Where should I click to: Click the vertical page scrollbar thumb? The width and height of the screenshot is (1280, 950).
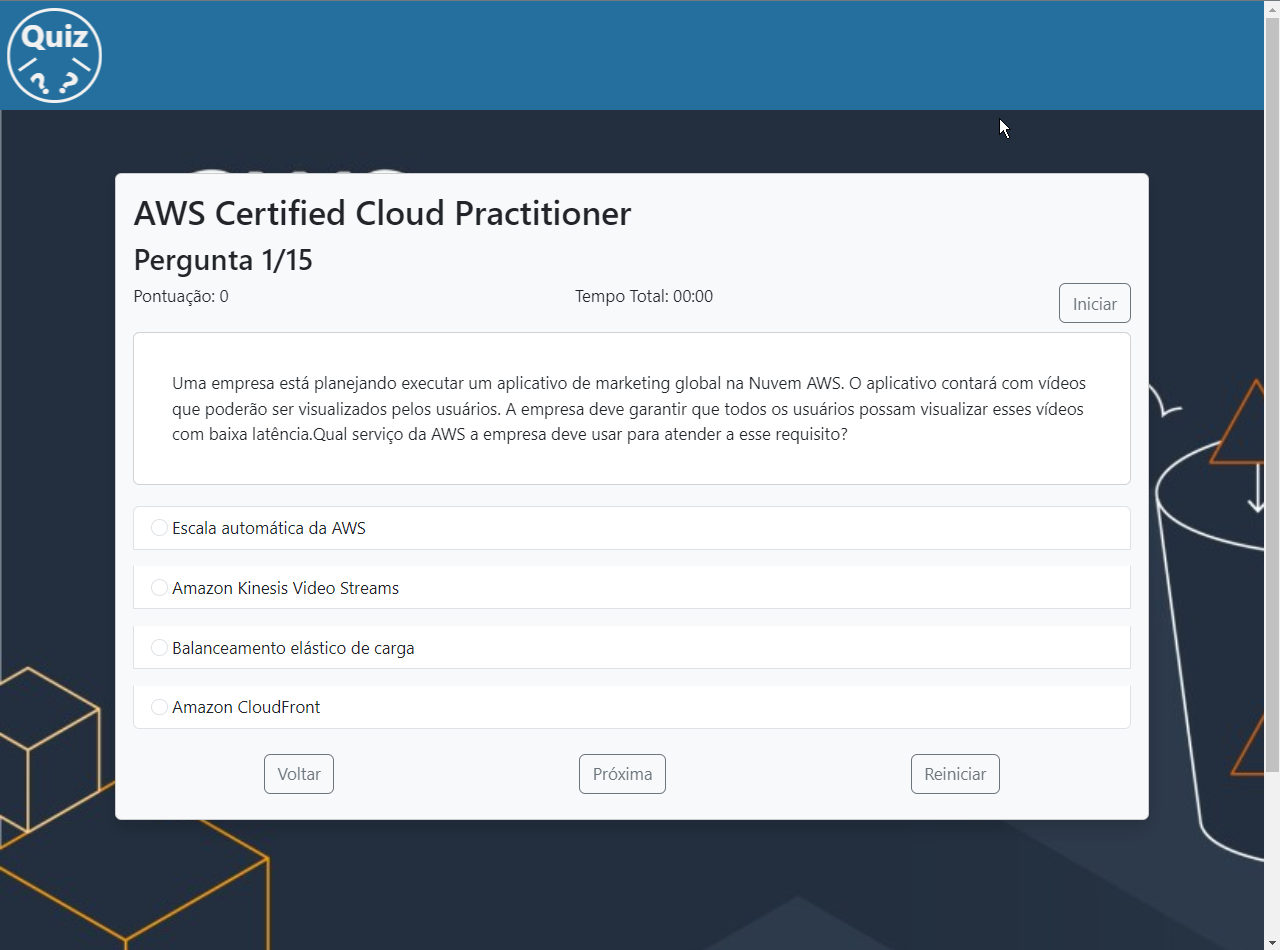(1272, 394)
